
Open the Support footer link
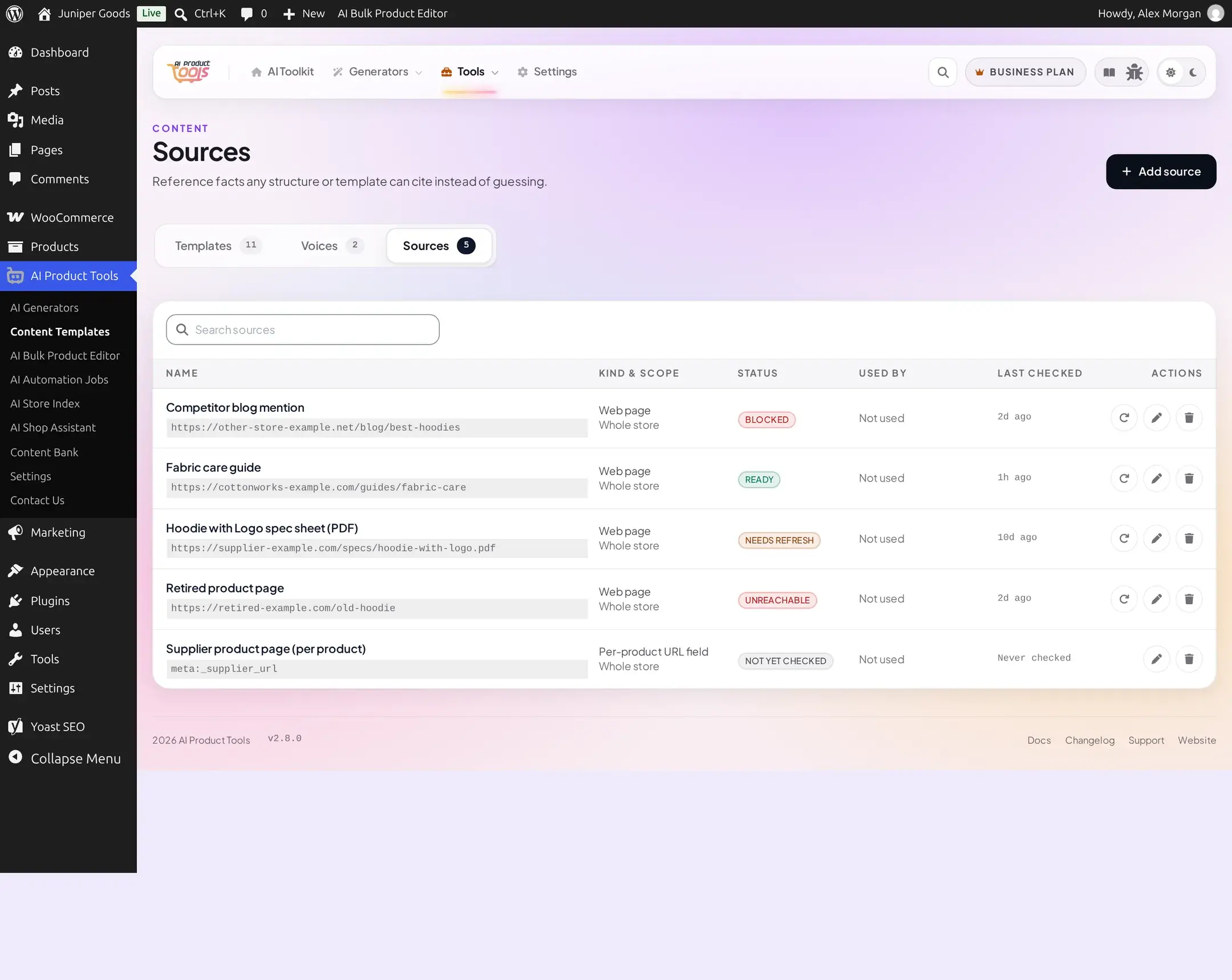pos(1146,740)
